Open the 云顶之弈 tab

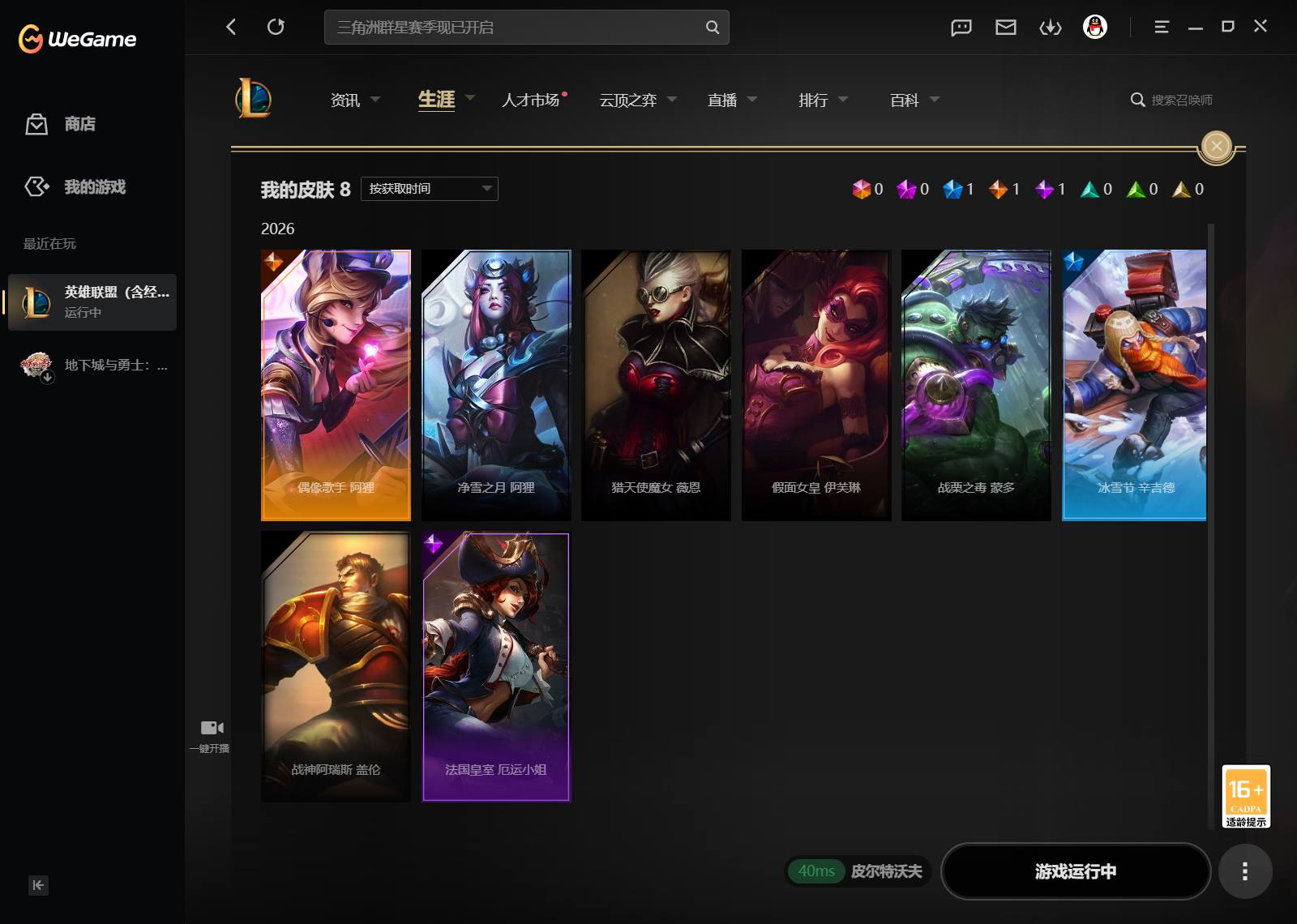[x=628, y=100]
